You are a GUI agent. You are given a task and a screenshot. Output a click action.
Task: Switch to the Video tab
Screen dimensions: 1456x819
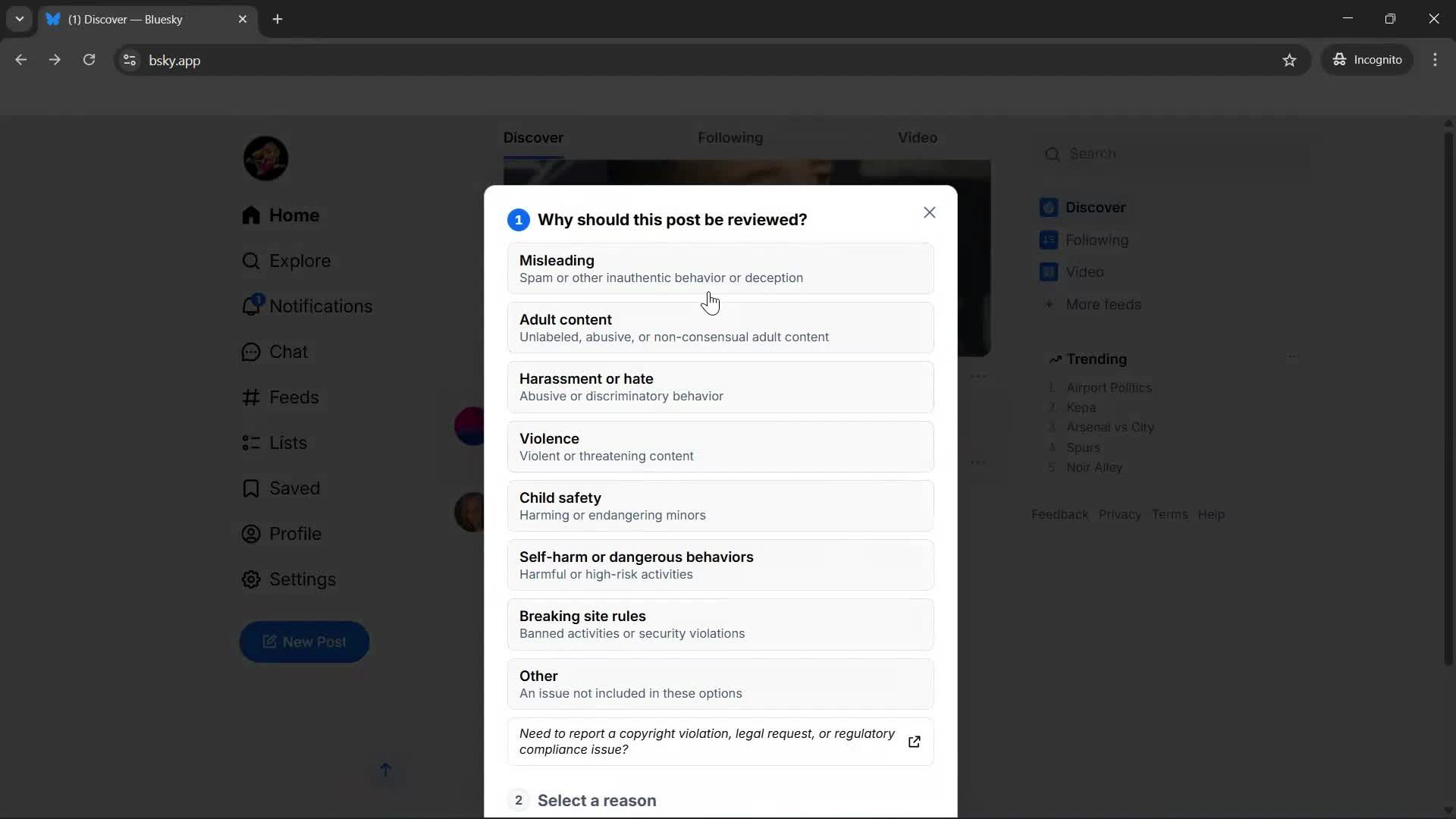pos(917,137)
